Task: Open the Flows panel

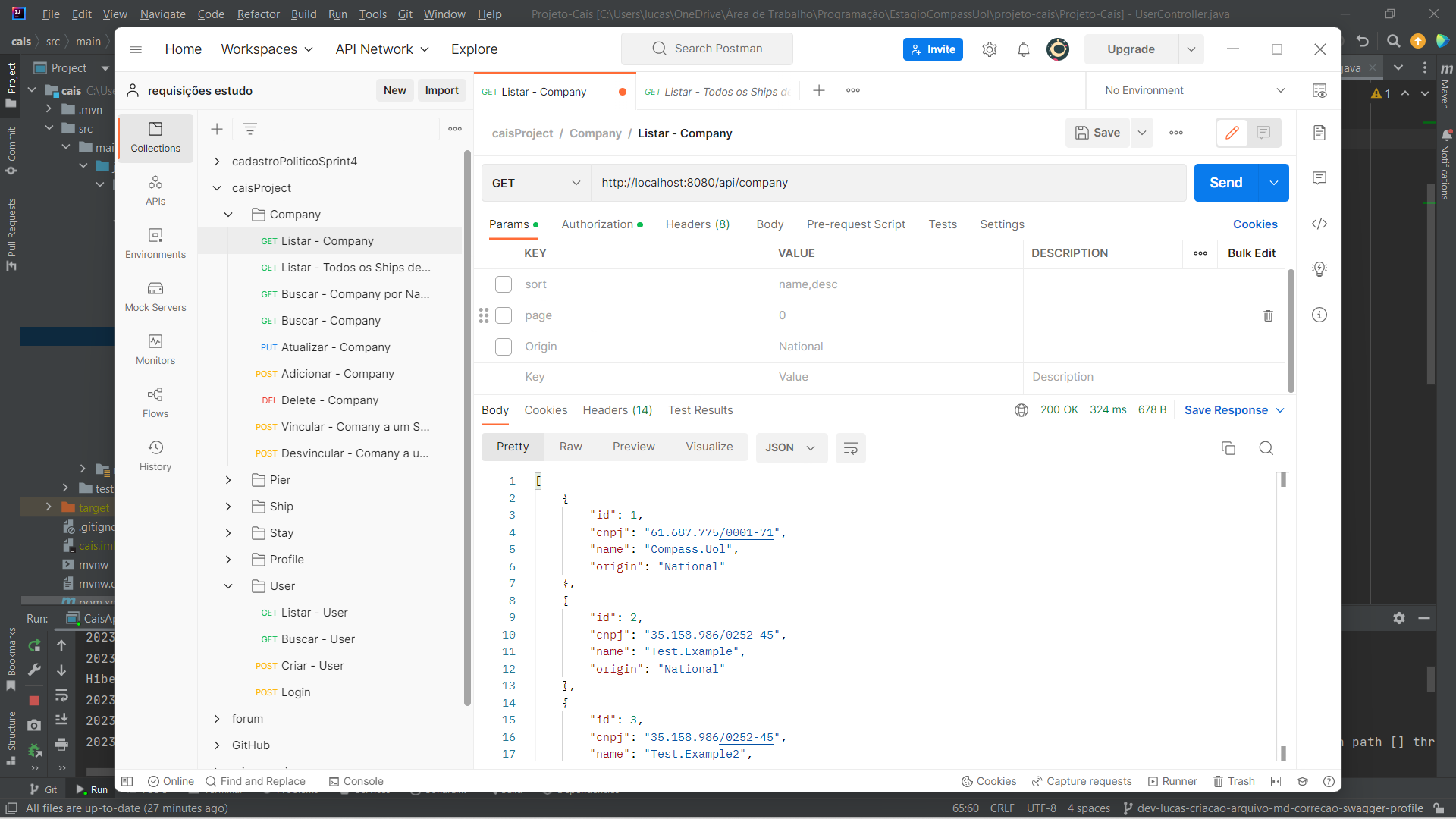Action: pos(155,401)
